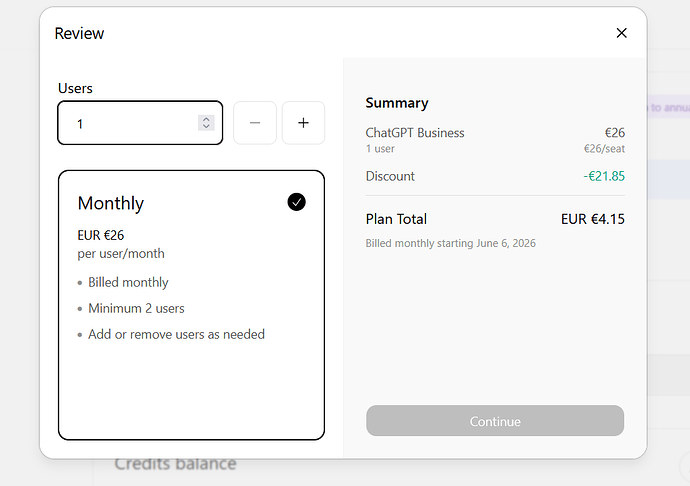Click the down arrow in the Users spinner
The width and height of the screenshot is (690, 486).
click(x=206, y=127)
